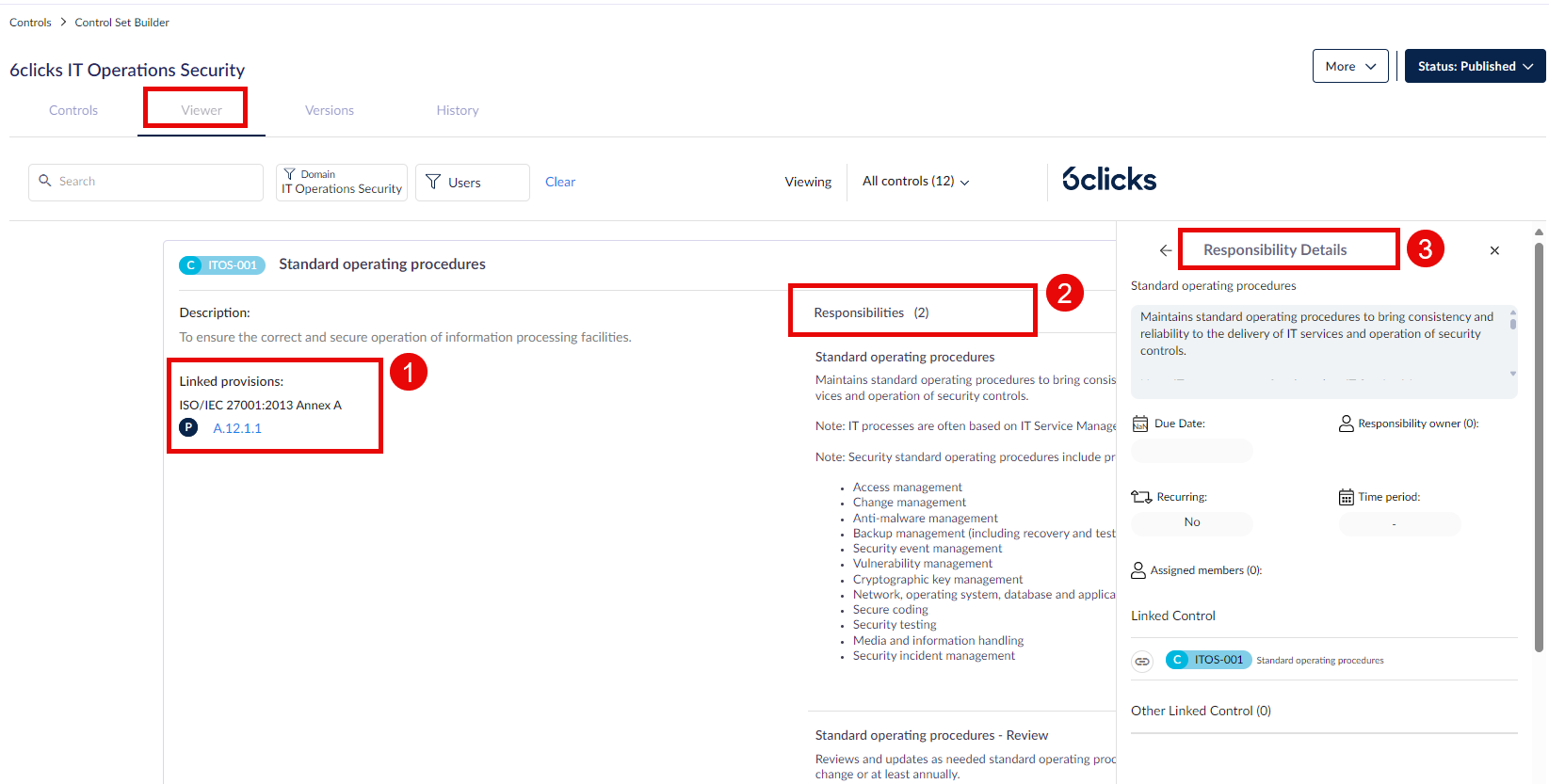The image size is (1549, 784).
Task: Click in the Search input field
Action: tap(146, 182)
